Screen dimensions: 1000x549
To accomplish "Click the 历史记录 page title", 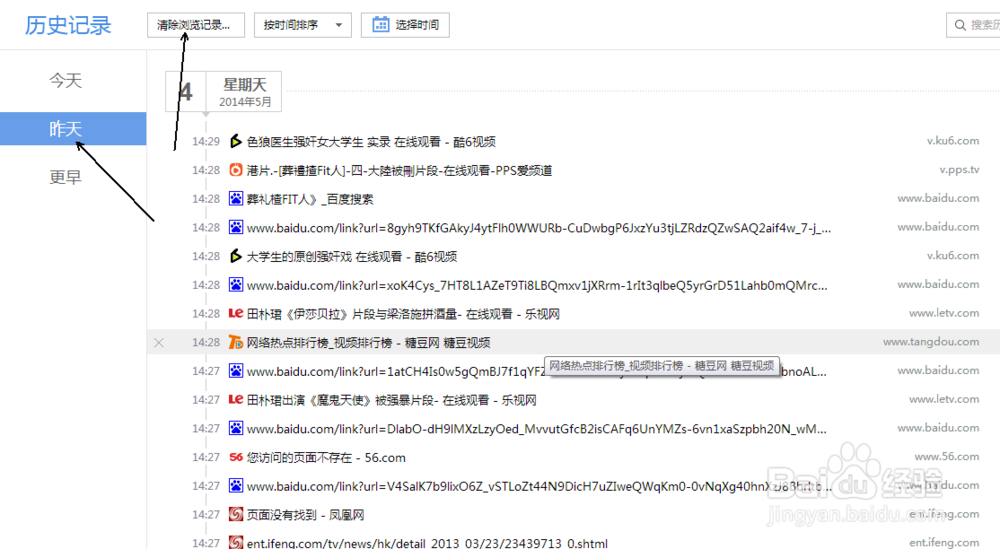I will click(x=68, y=26).
